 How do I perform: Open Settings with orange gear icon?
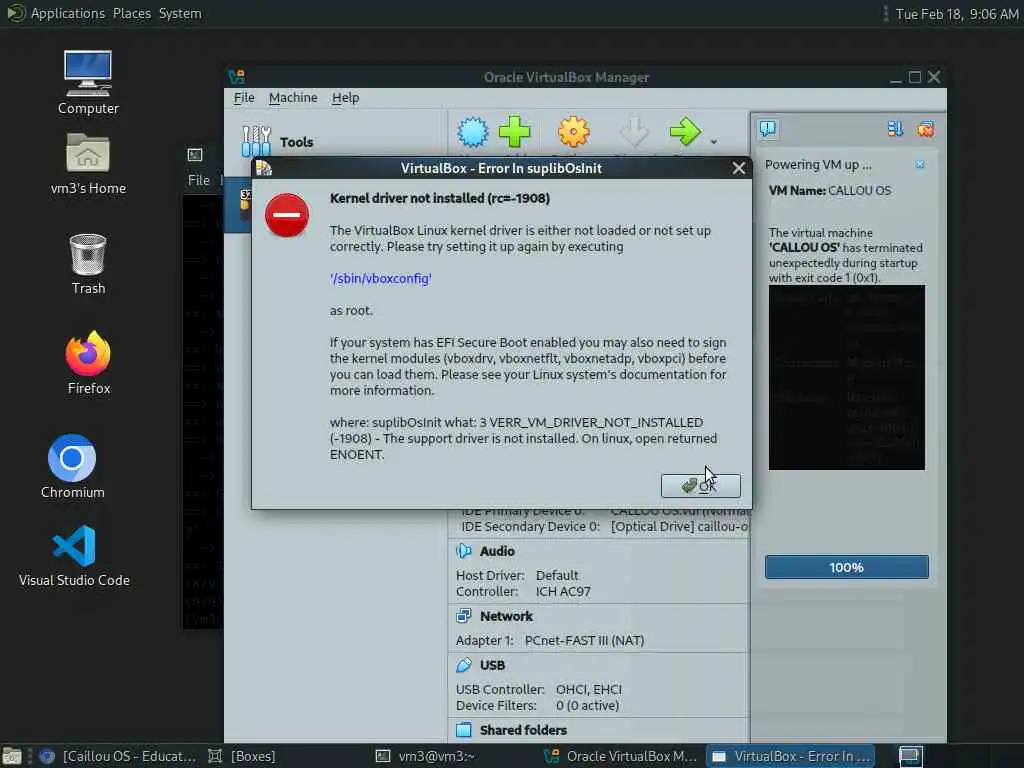pyautogui.click(x=573, y=132)
